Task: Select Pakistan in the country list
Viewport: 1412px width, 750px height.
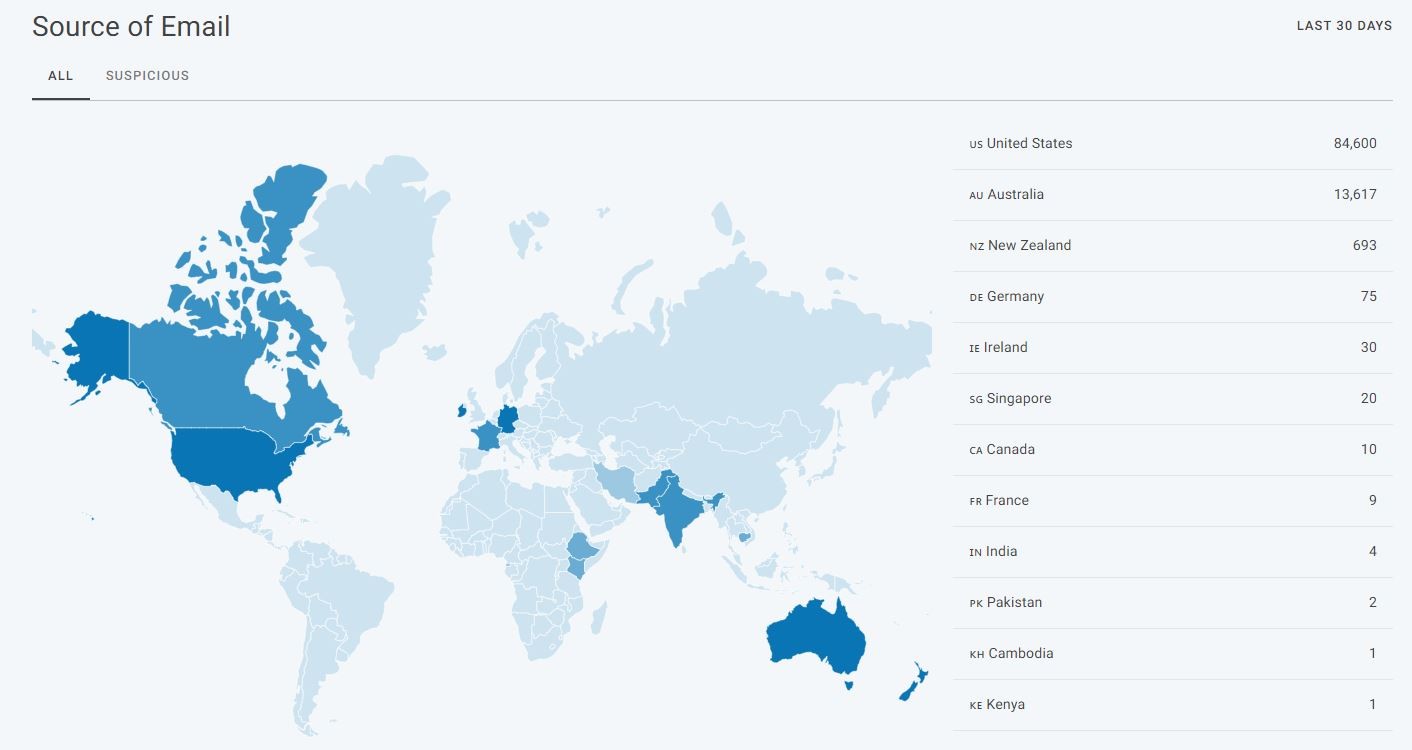Action: (x=1172, y=603)
